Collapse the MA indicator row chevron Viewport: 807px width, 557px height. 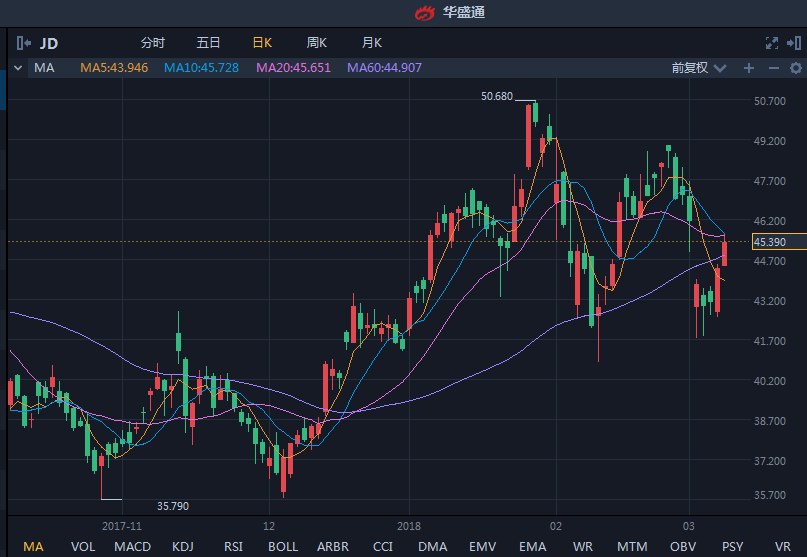[x=18, y=68]
